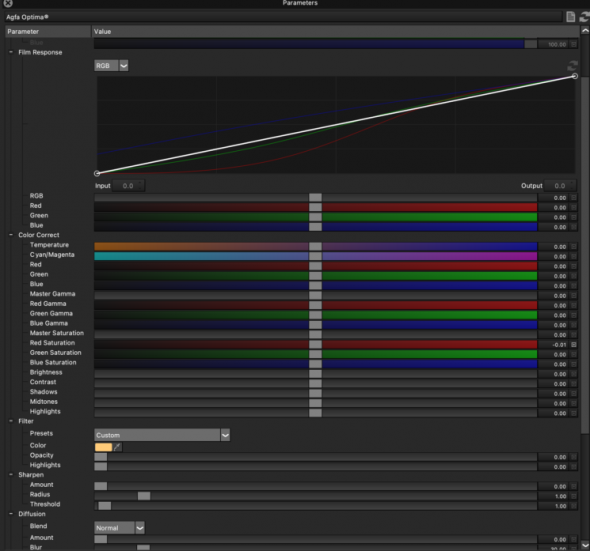Click the small icon right of Blue Saturation value
The width and height of the screenshot is (590, 551).
573,364
